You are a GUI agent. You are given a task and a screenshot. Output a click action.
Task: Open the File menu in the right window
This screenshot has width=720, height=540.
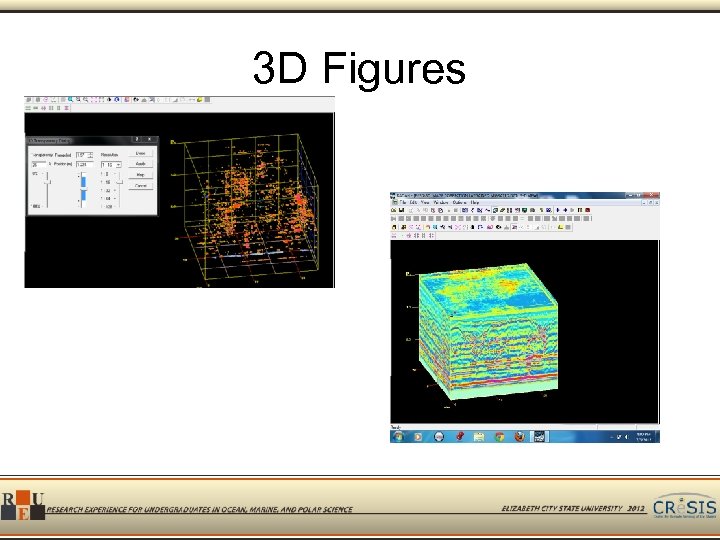pos(403,202)
